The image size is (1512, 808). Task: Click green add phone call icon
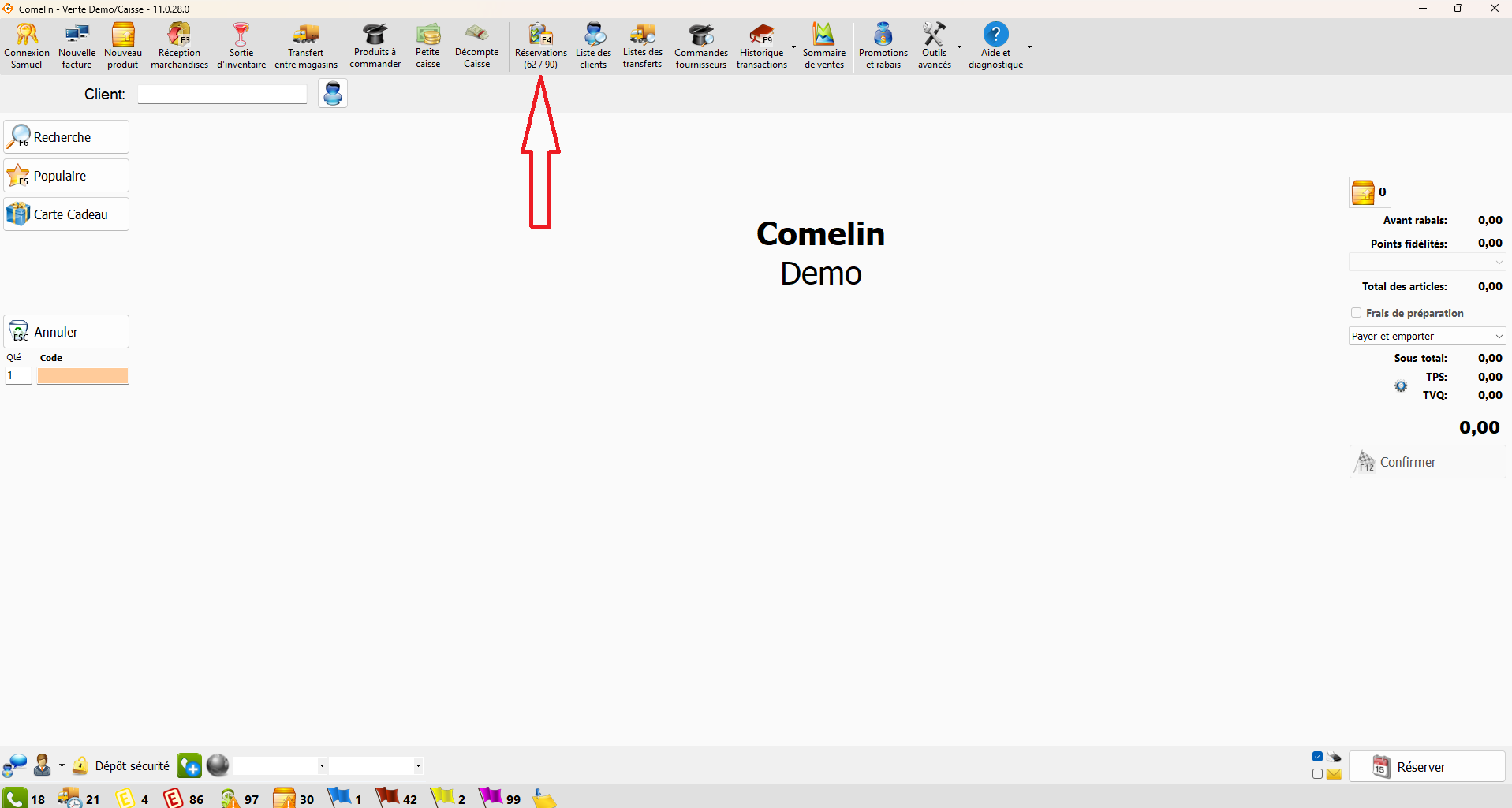[189, 765]
